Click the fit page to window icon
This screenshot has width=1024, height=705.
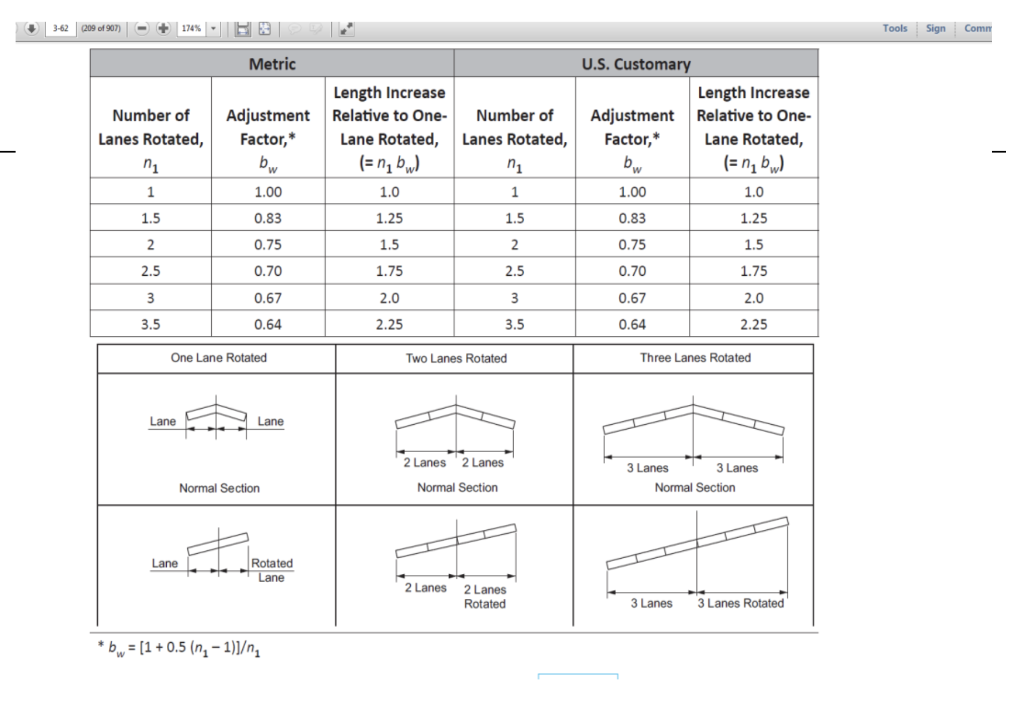pos(265,28)
